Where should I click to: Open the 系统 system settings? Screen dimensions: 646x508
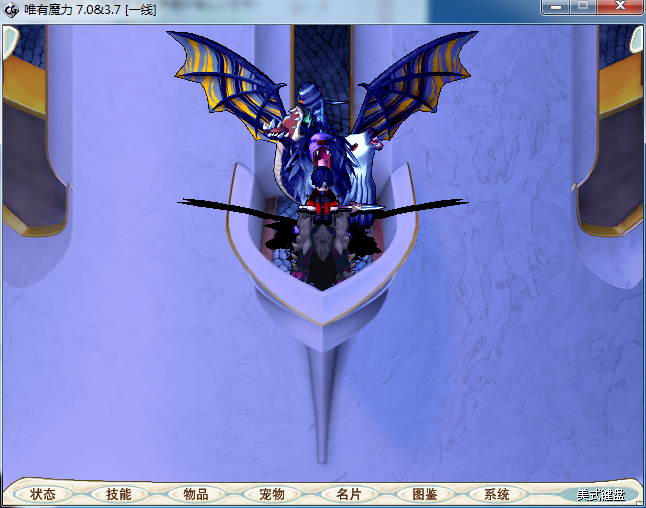497,494
